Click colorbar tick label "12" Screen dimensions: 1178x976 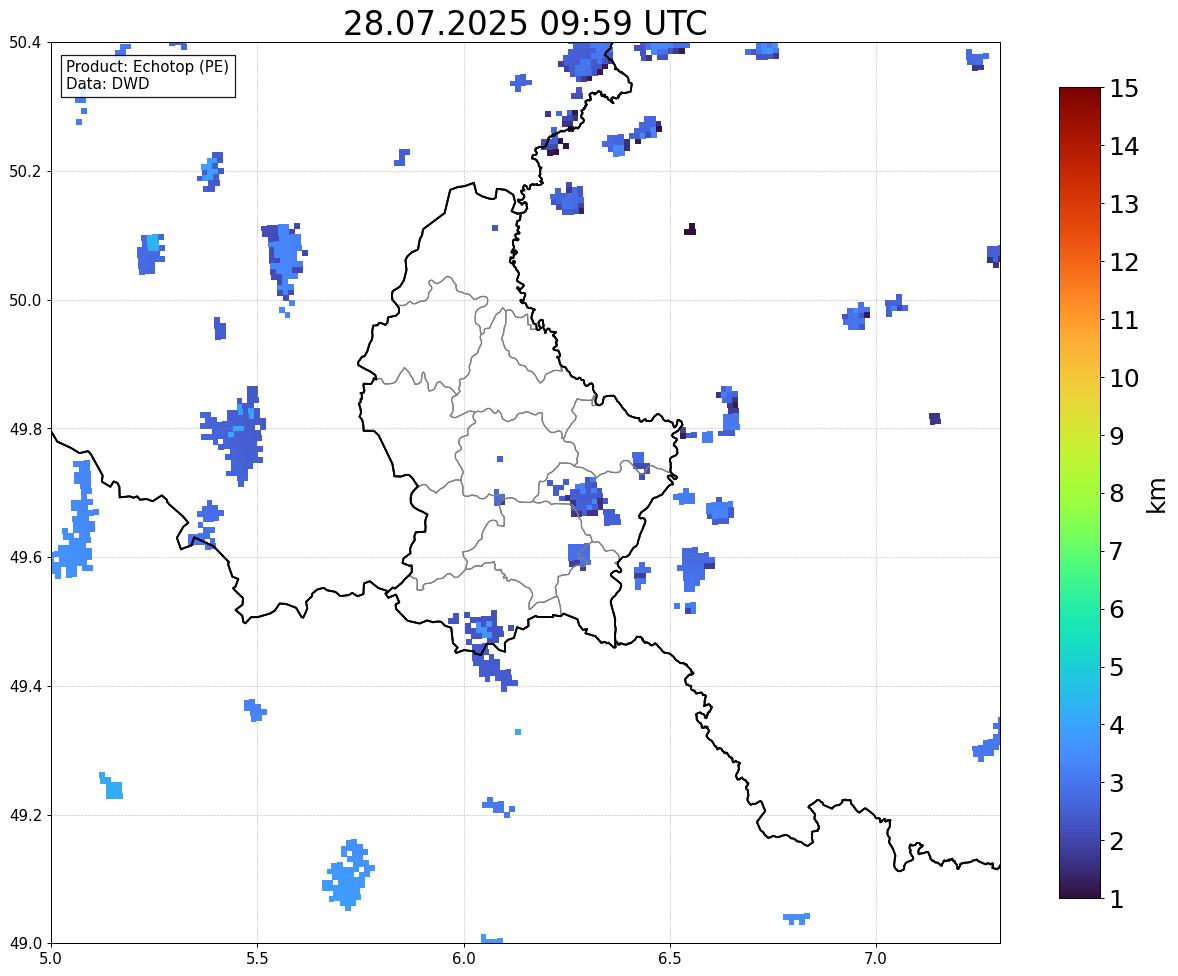click(1124, 262)
